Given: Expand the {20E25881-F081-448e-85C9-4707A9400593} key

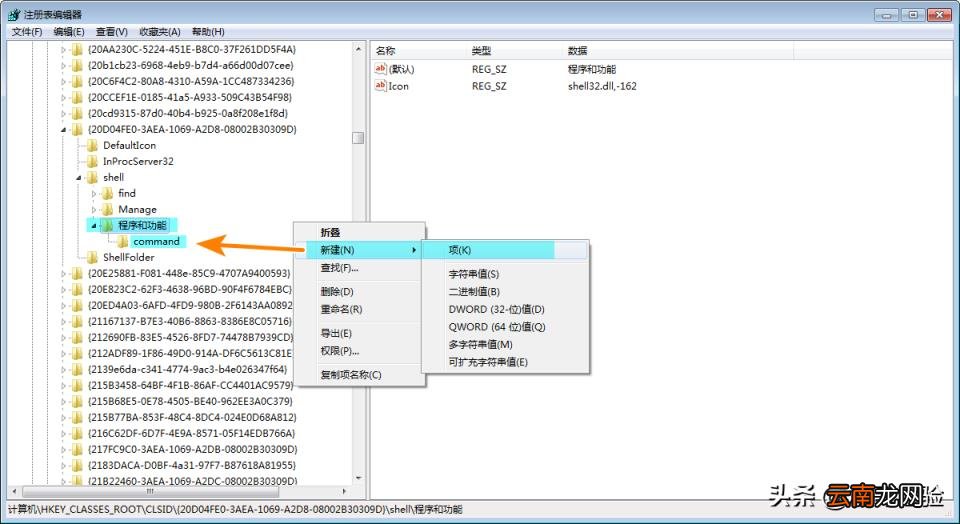Looking at the screenshot, I should click(x=64, y=274).
